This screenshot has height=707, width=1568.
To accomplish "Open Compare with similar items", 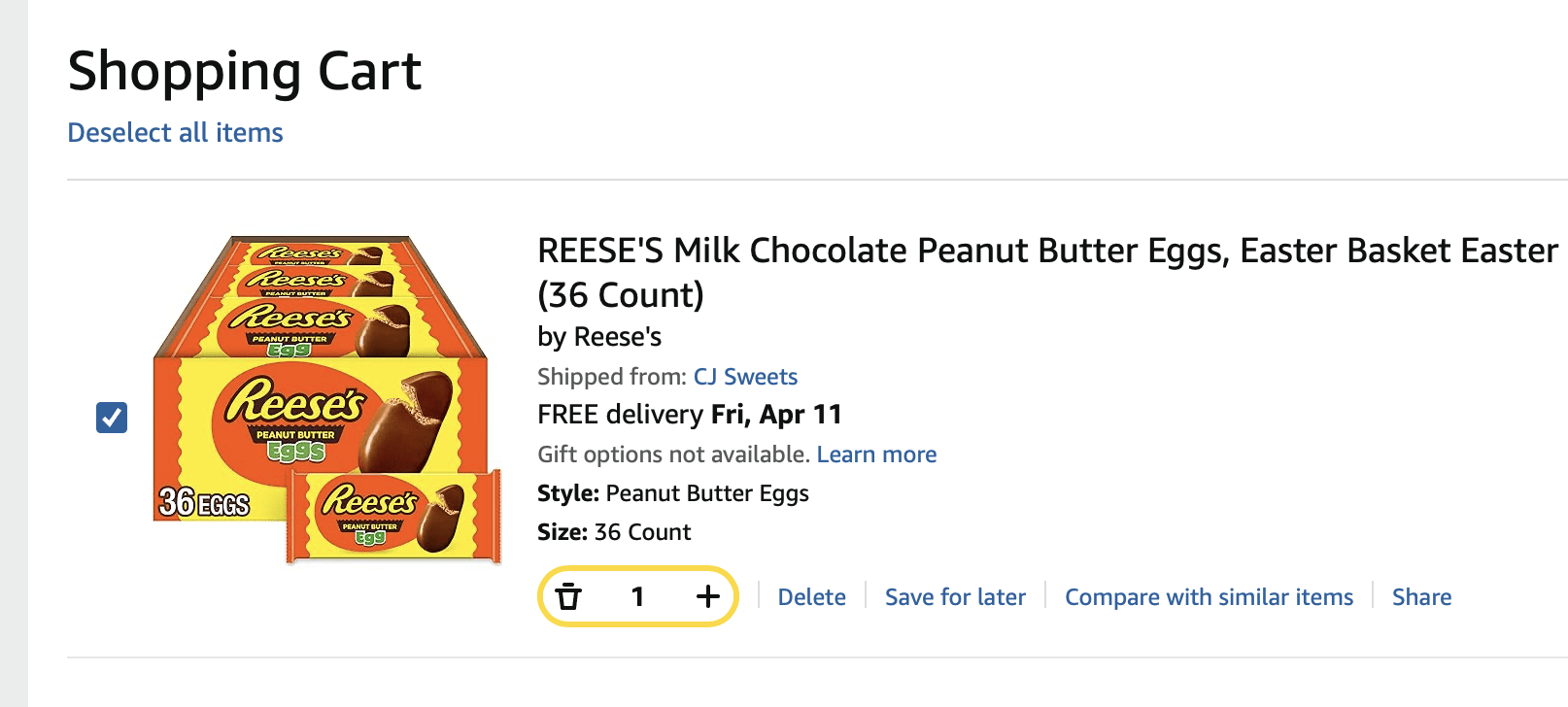I will 1209,597.
